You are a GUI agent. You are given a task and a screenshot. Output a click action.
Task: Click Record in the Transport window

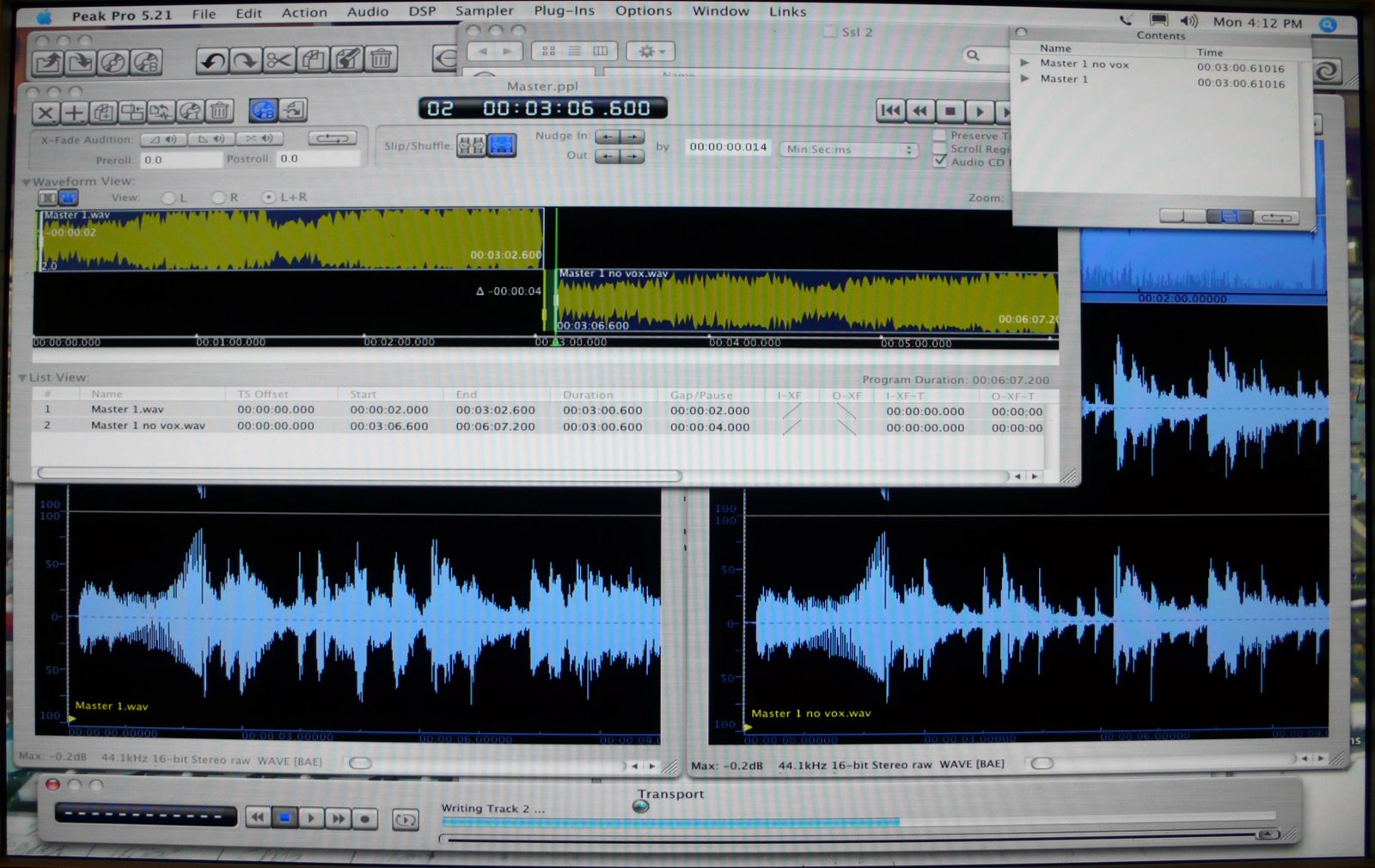coord(365,819)
